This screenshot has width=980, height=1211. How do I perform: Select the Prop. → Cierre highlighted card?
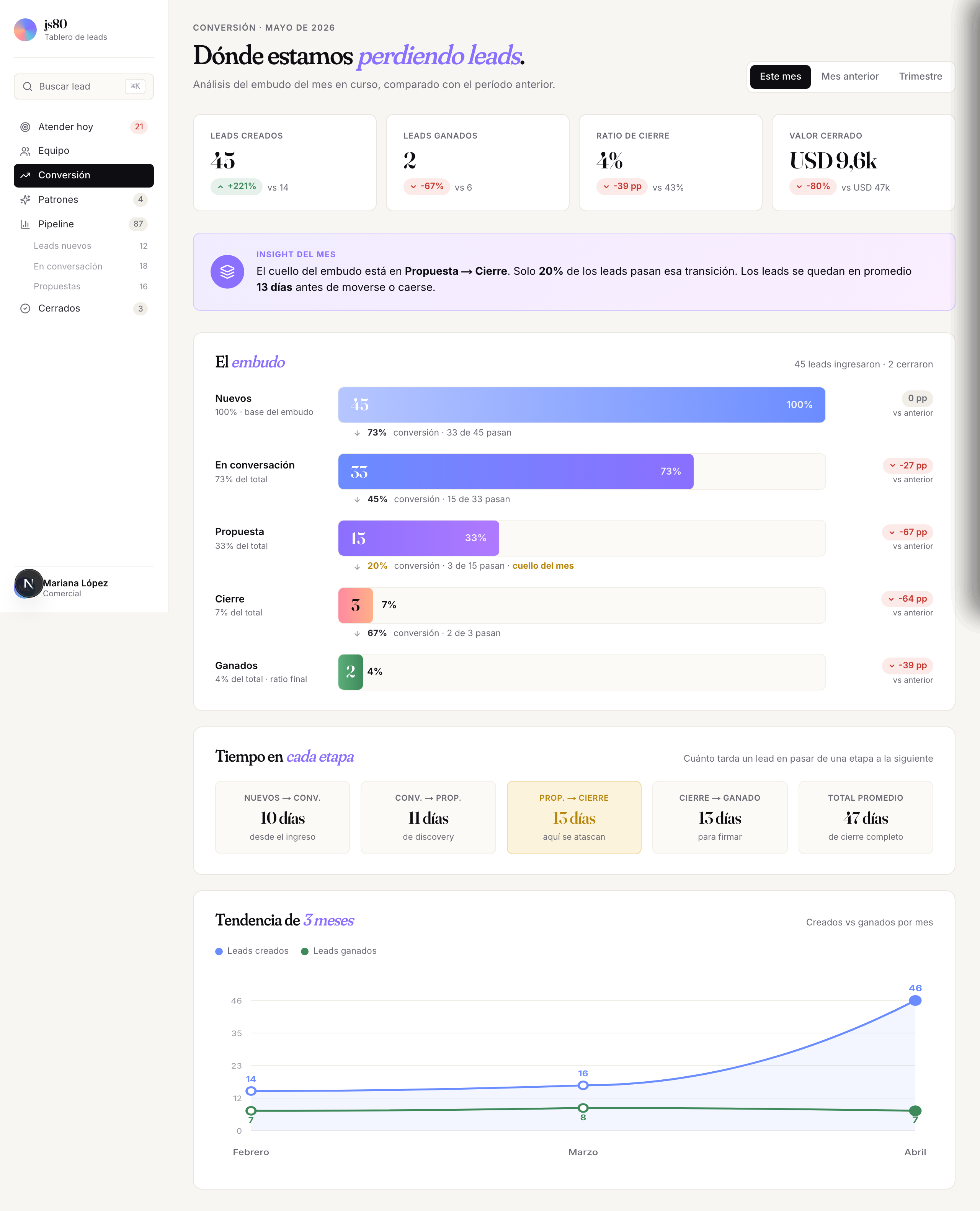[x=573, y=818]
